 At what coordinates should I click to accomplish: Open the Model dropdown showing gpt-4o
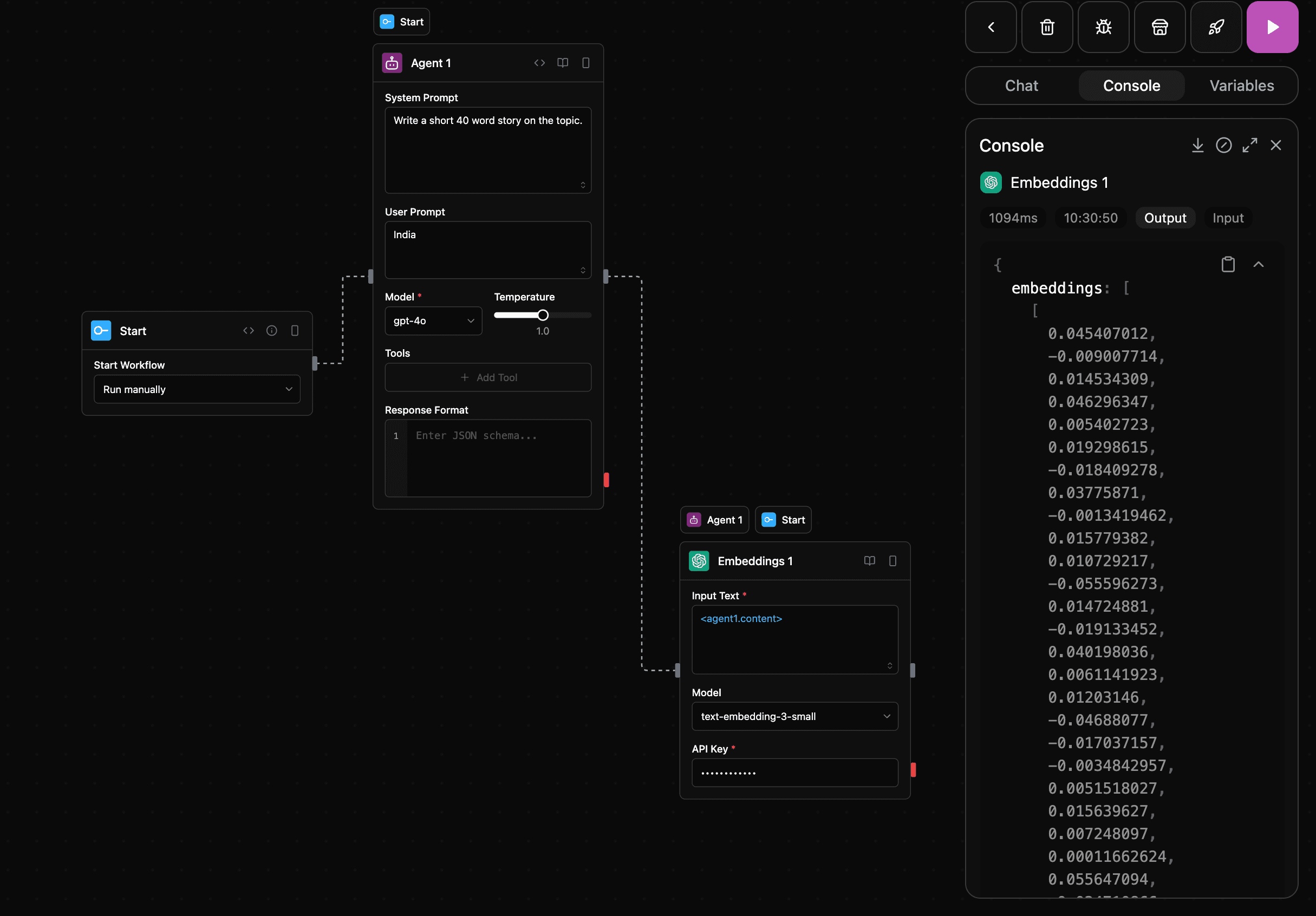pyautogui.click(x=433, y=321)
